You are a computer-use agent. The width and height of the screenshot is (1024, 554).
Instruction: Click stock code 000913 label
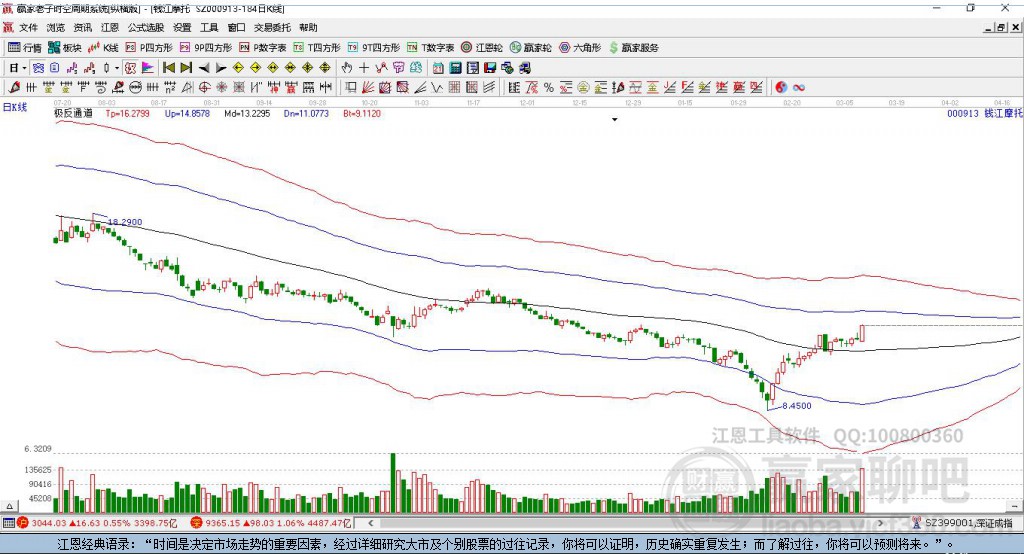click(x=963, y=114)
